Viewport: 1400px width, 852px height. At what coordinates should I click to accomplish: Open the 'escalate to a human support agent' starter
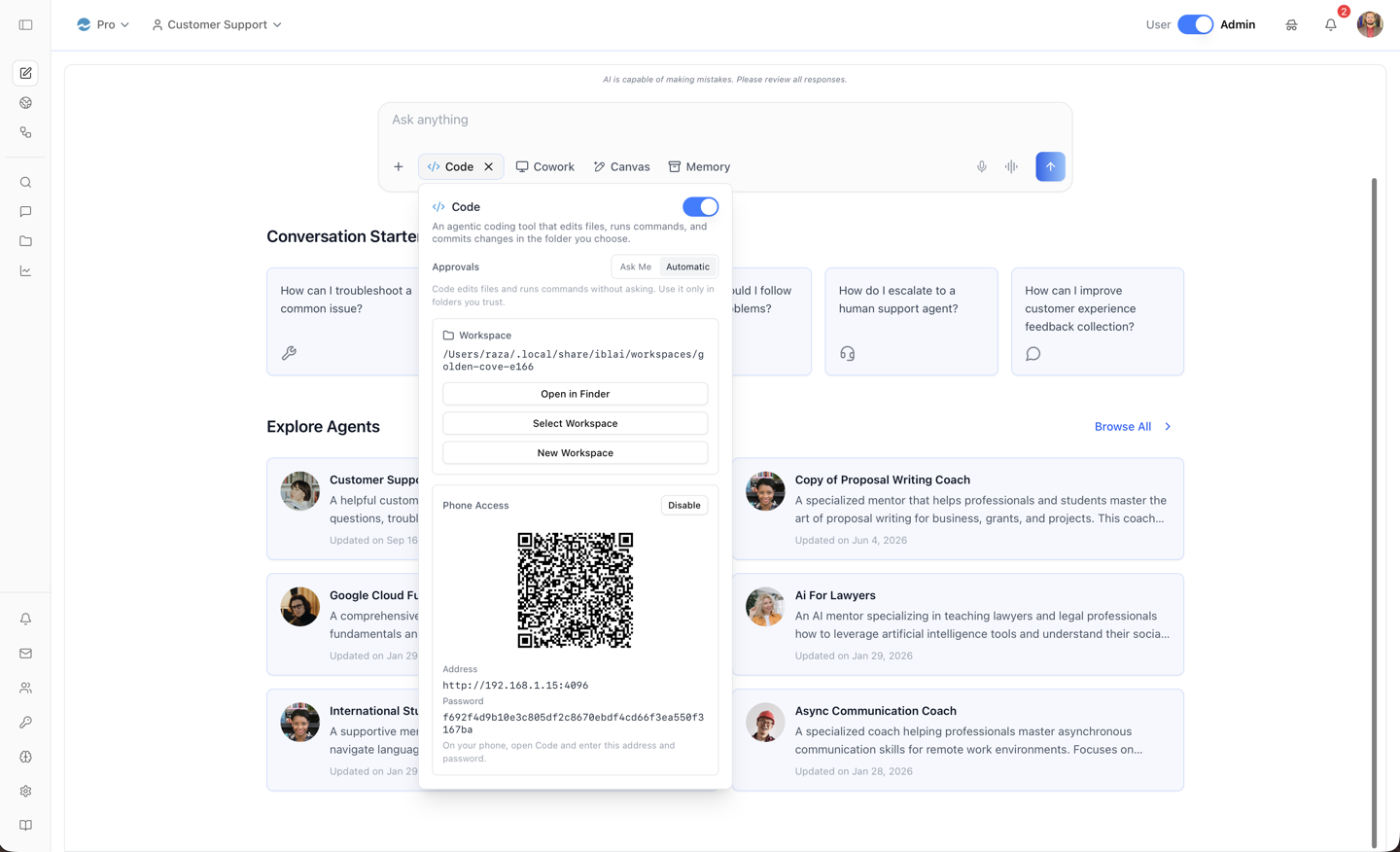click(x=911, y=321)
